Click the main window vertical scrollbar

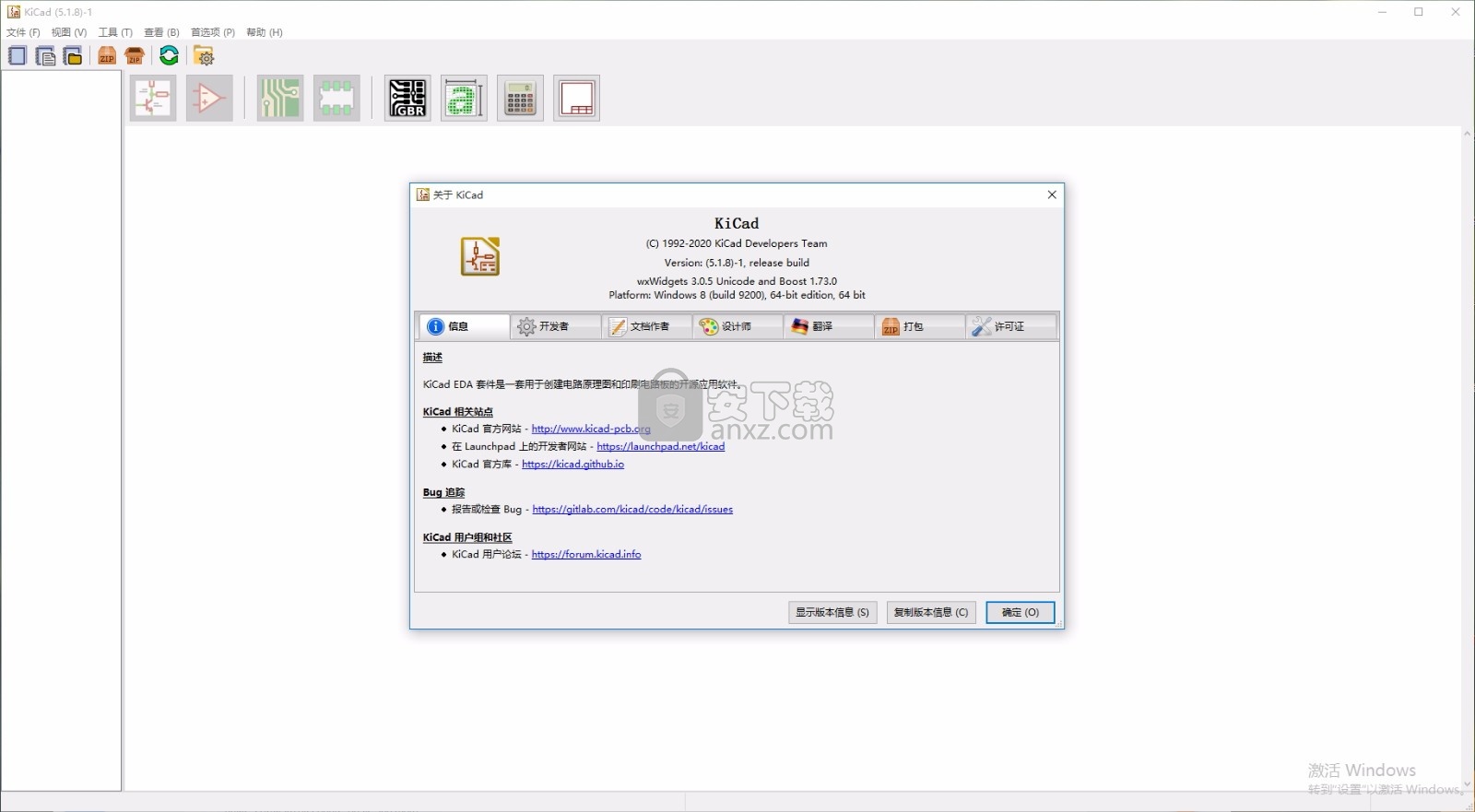click(x=1468, y=458)
